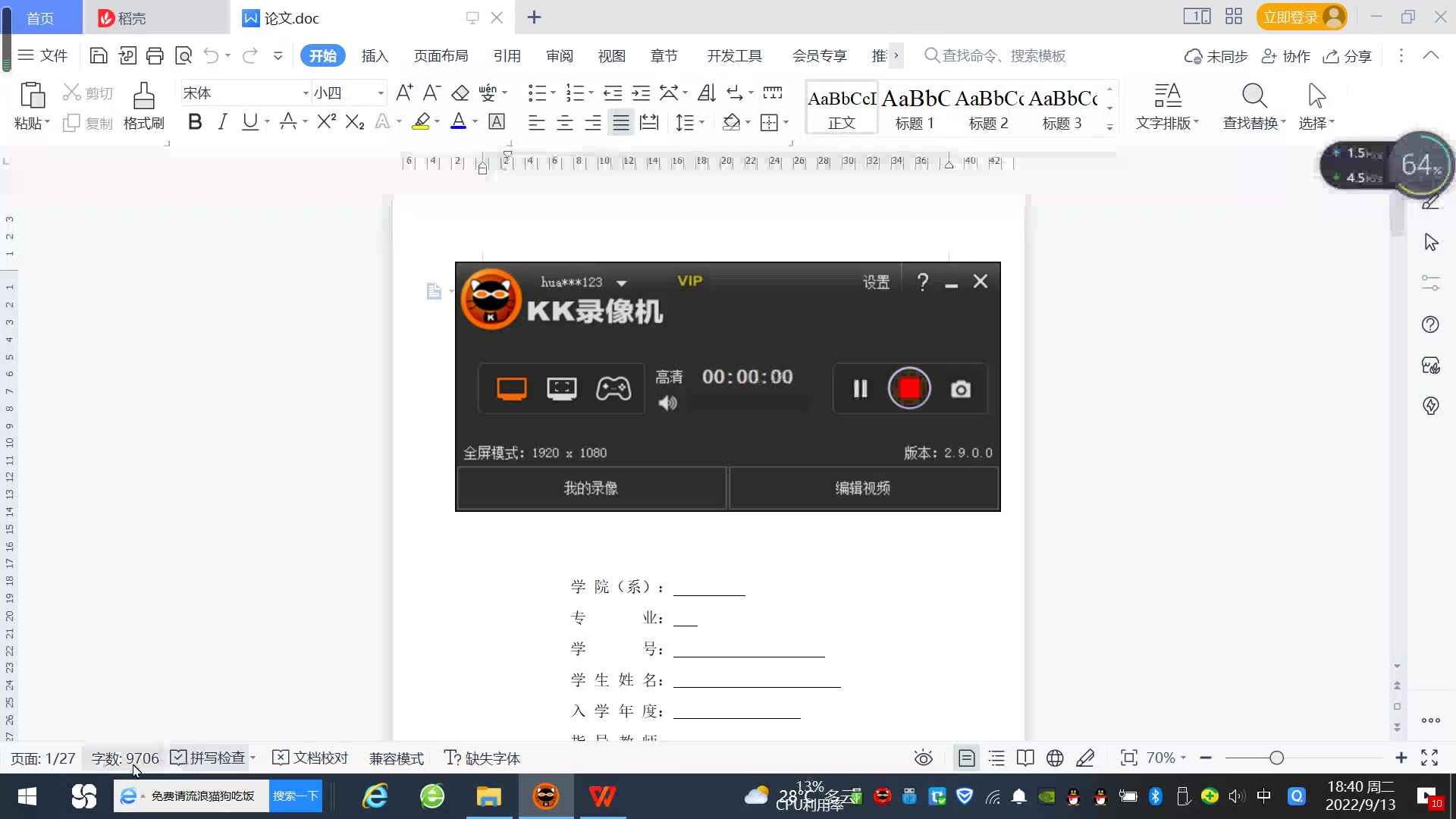Open File Explorer from the taskbar
Image resolution: width=1456 pixels, height=819 pixels.
pyautogui.click(x=489, y=796)
